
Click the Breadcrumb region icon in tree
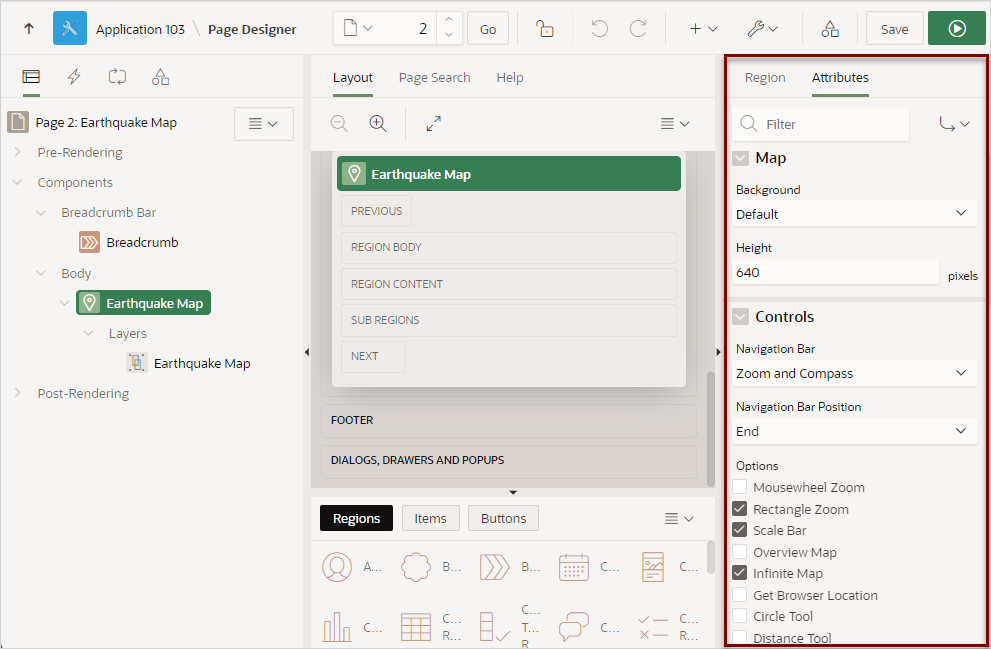(x=89, y=242)
